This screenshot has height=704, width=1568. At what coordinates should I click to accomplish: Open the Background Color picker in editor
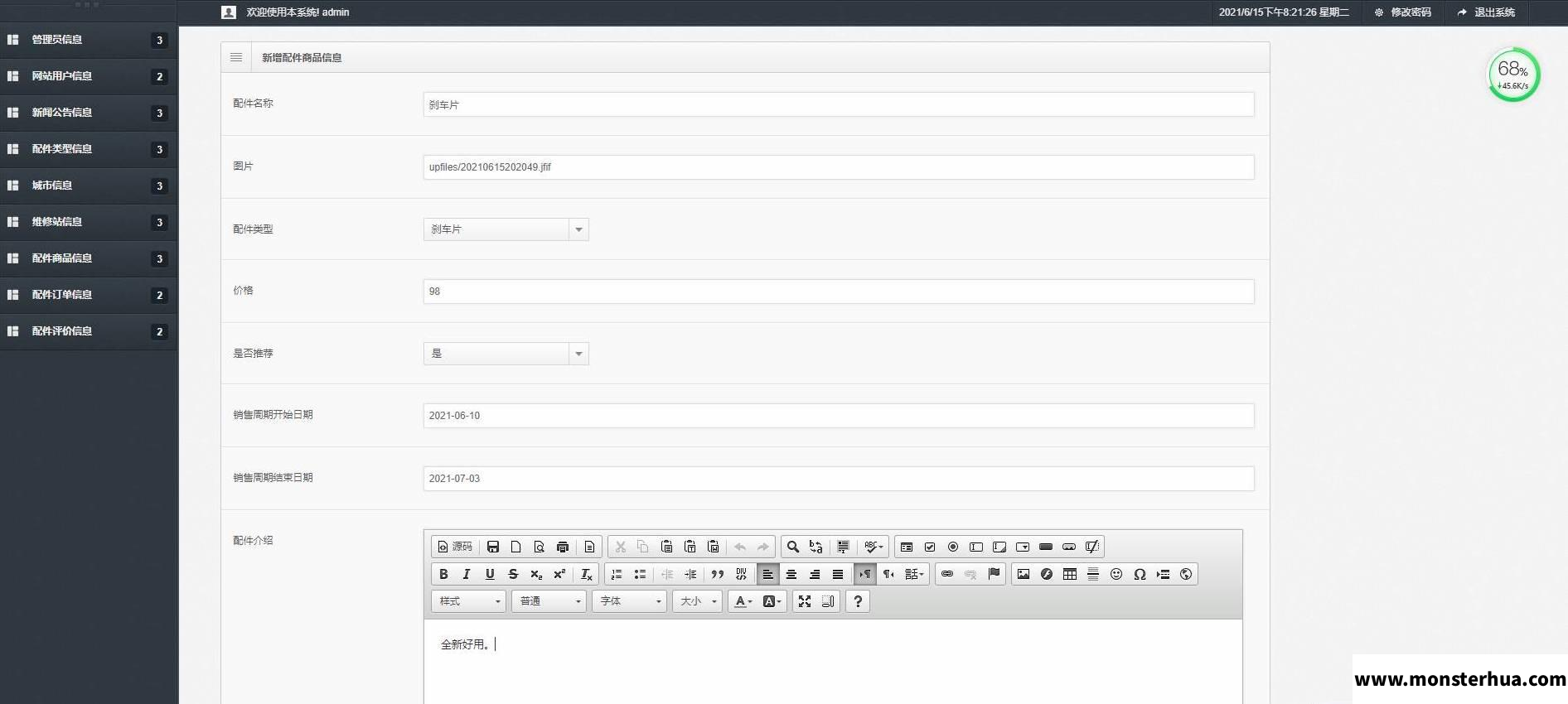tap(772, 601)
